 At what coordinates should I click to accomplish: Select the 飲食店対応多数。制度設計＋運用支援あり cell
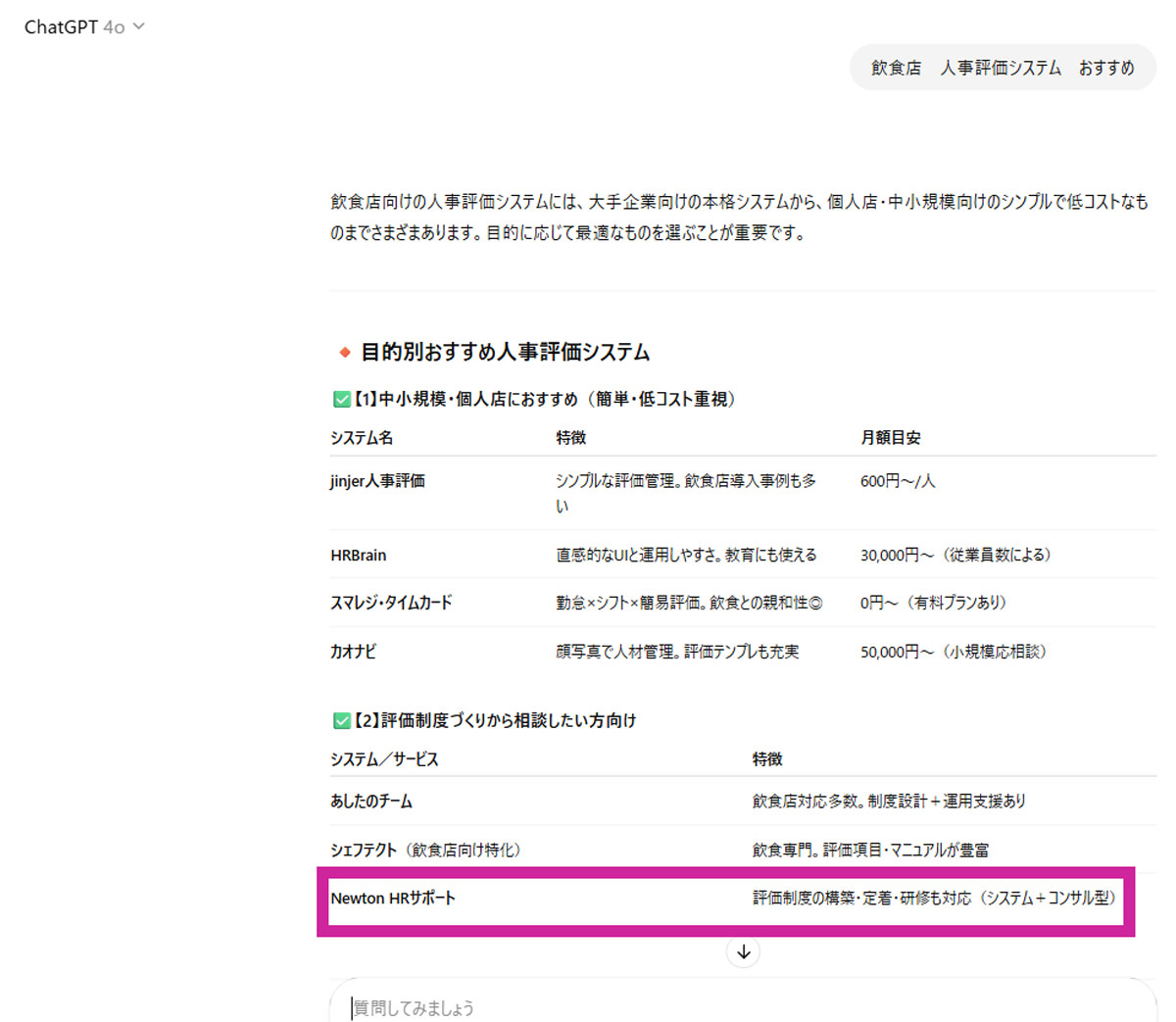tap(889, 802)
